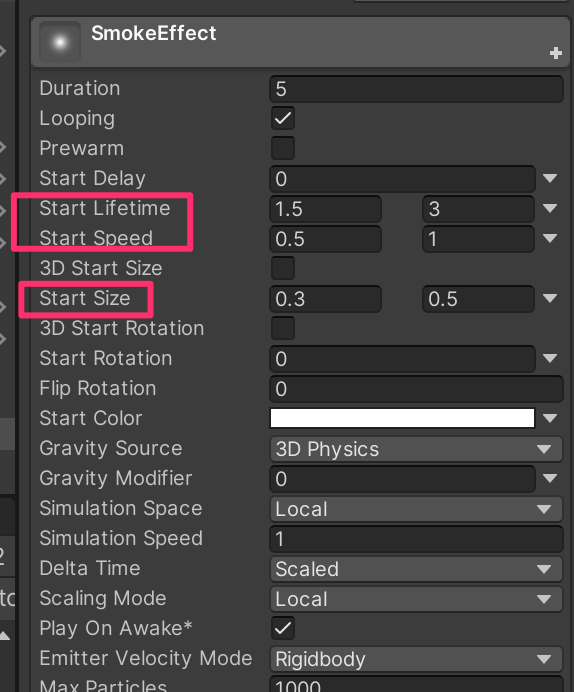Disable the Looping checkbox
The width and height of the screenshot is (574, 692).
(x=283, y=118)
